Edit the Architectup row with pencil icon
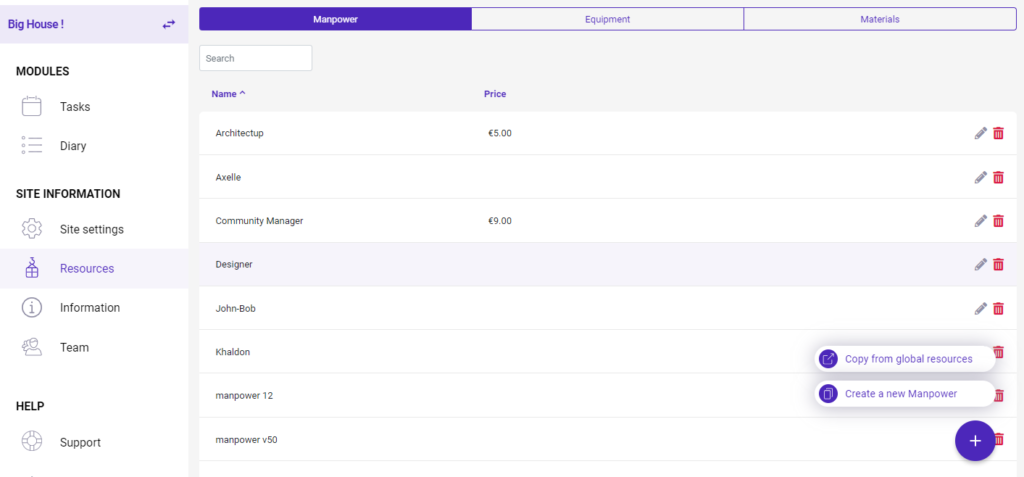 pyautogui.click(x=980, y=133)
